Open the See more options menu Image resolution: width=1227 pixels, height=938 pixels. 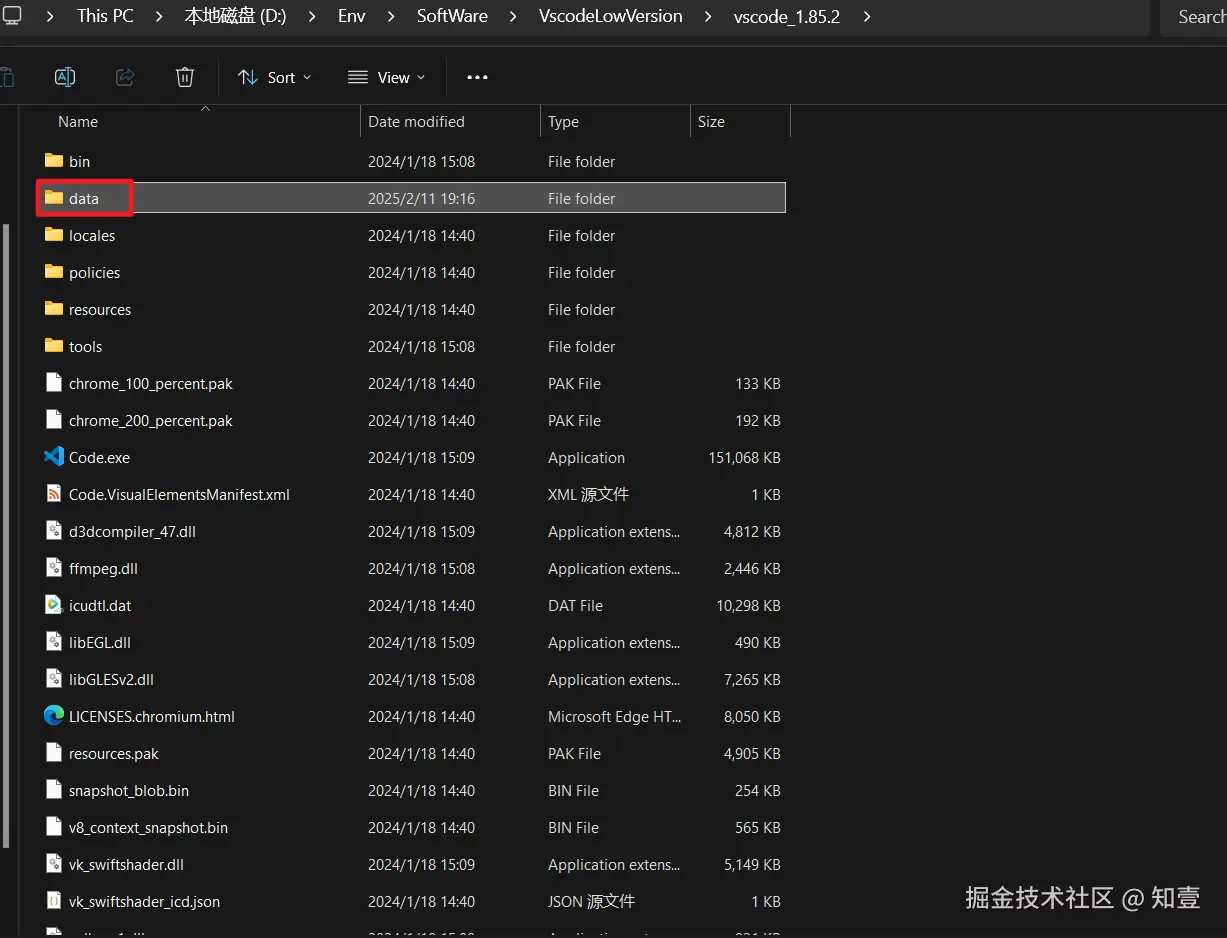[477, 77]
